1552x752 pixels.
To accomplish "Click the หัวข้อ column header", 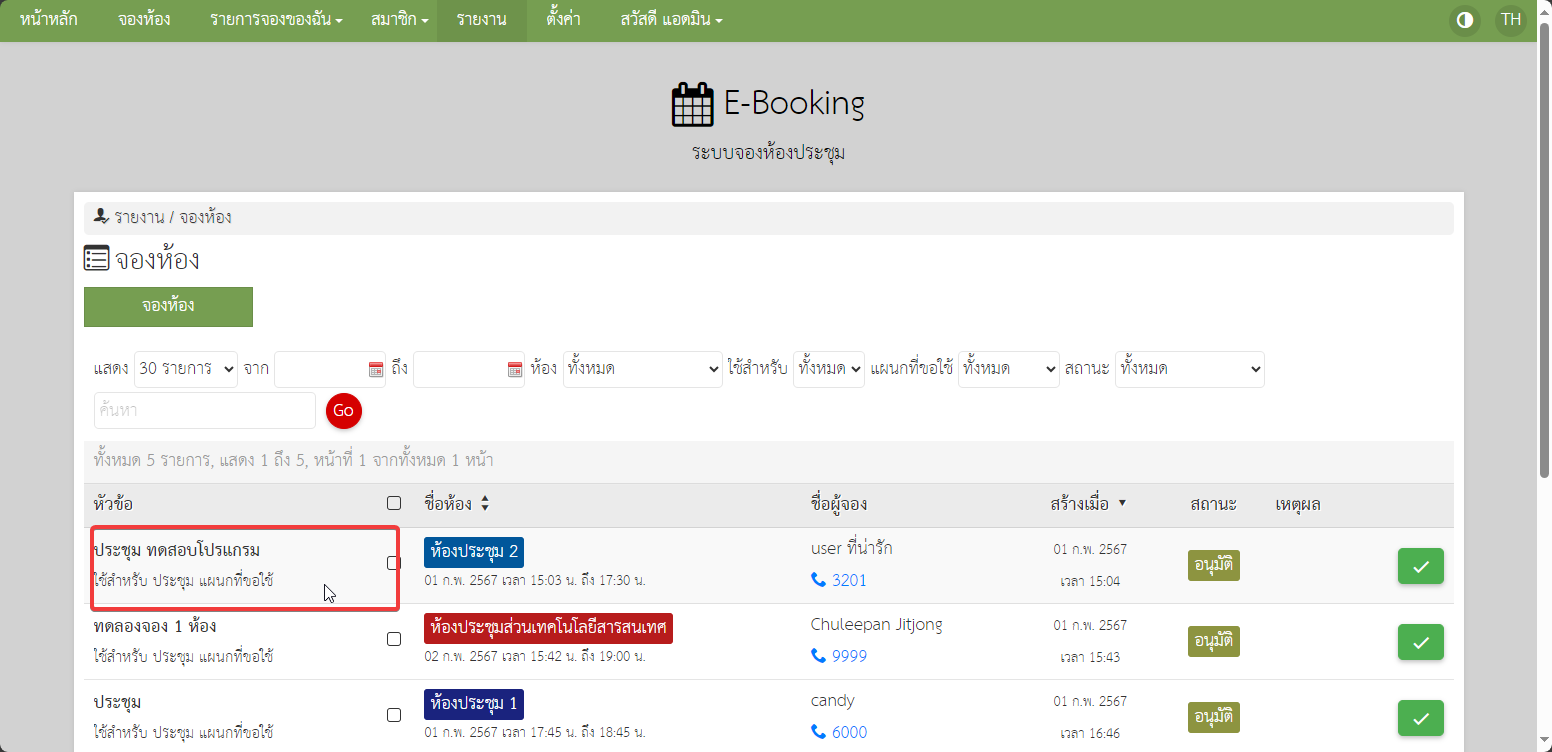I will click(114, 504).
